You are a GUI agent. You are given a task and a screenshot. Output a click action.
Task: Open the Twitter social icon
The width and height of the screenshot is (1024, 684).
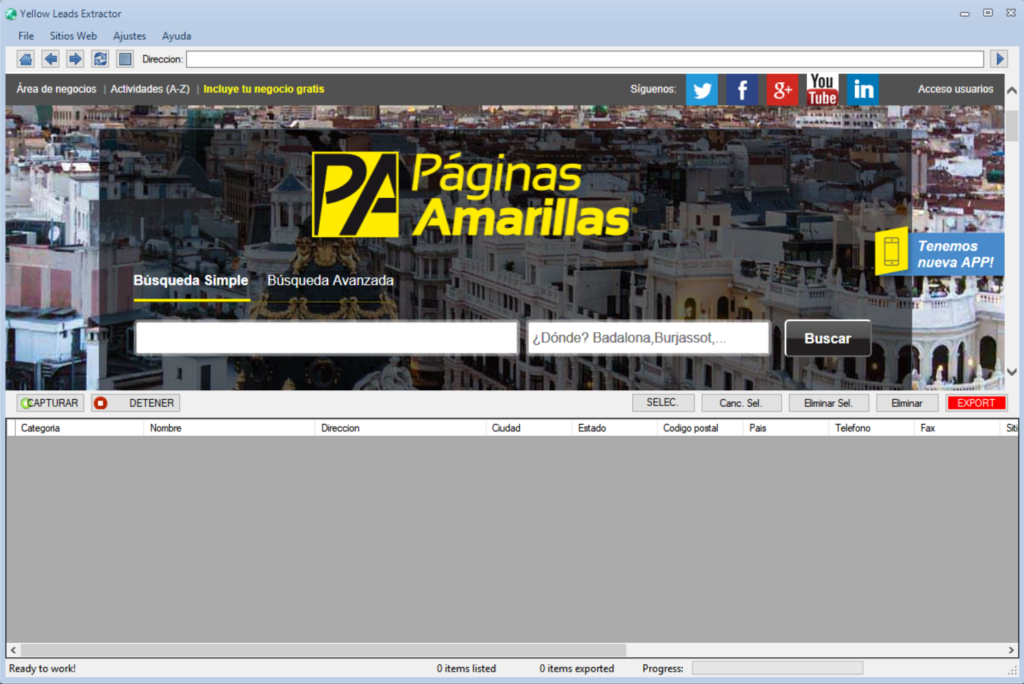tap(702, 90)
